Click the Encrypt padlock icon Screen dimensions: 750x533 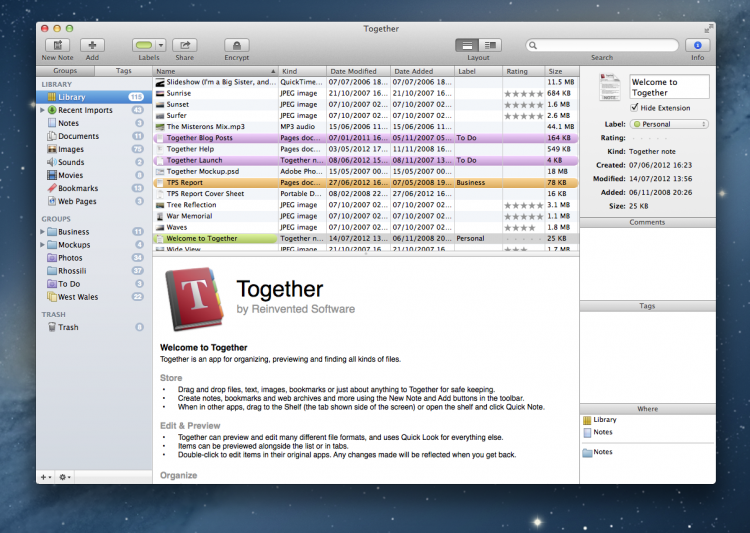point(237,45)
